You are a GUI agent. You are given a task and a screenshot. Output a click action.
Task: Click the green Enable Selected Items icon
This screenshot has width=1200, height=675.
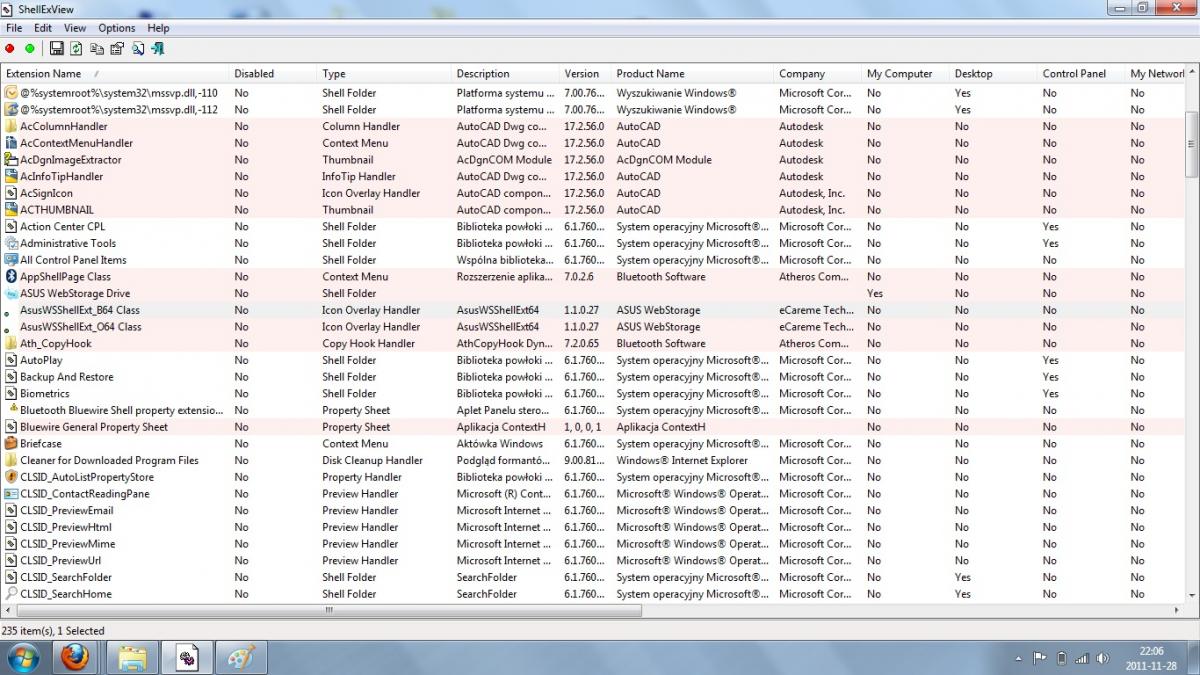30,48
